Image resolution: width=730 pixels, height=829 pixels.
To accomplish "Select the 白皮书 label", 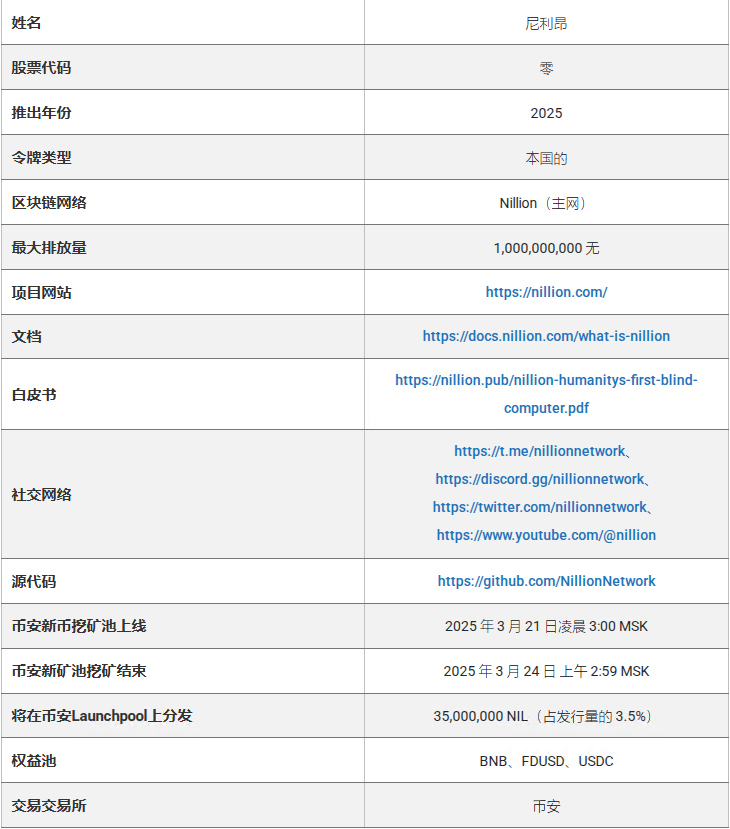I will pyautogui.click(x=34, y=394).
